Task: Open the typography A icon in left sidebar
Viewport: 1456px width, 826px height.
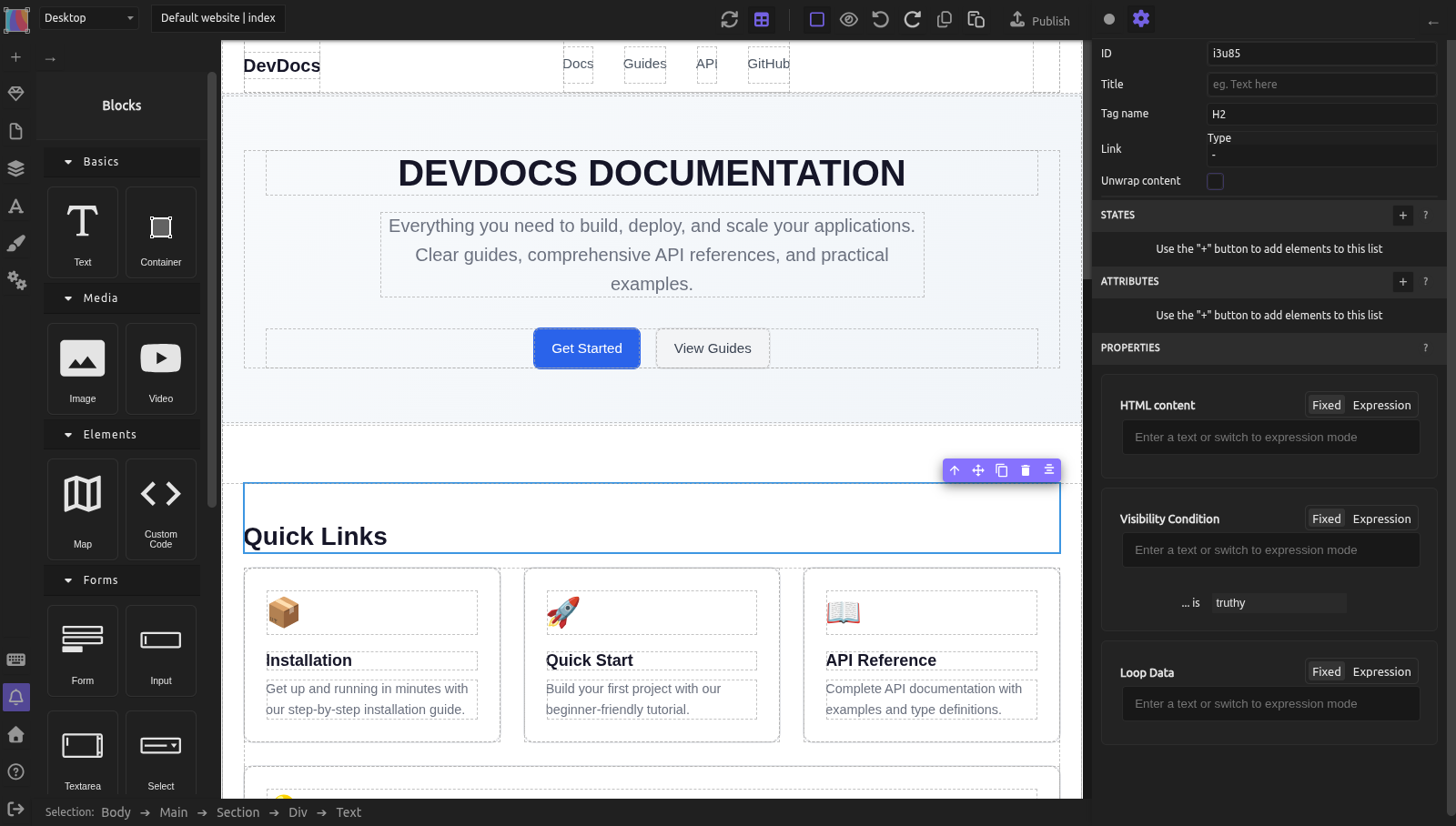Action: tap(15, 206)
